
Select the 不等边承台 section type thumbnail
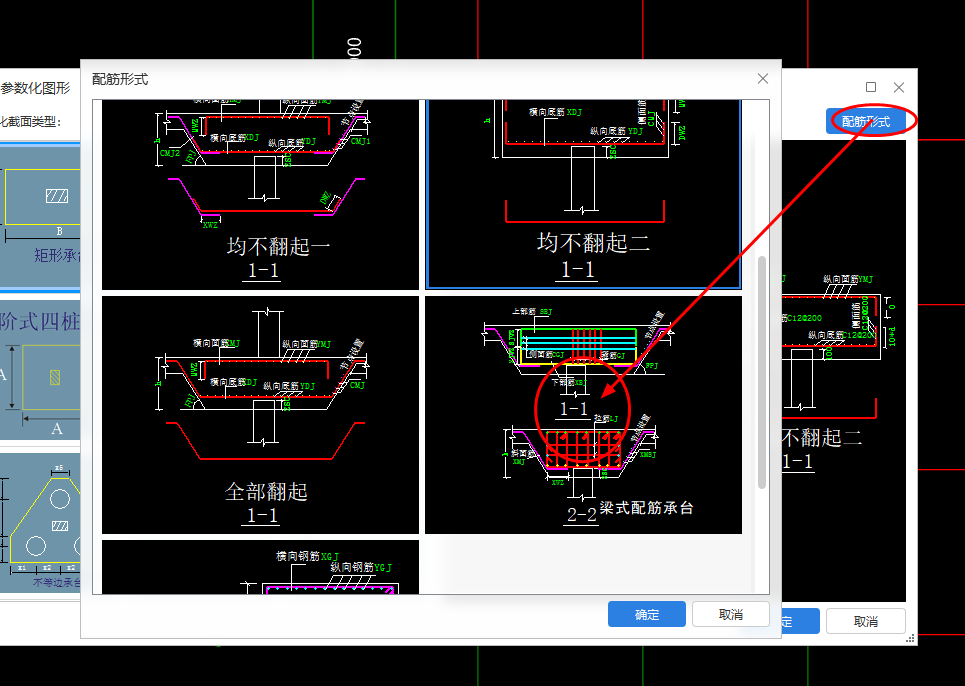point(40,523)
